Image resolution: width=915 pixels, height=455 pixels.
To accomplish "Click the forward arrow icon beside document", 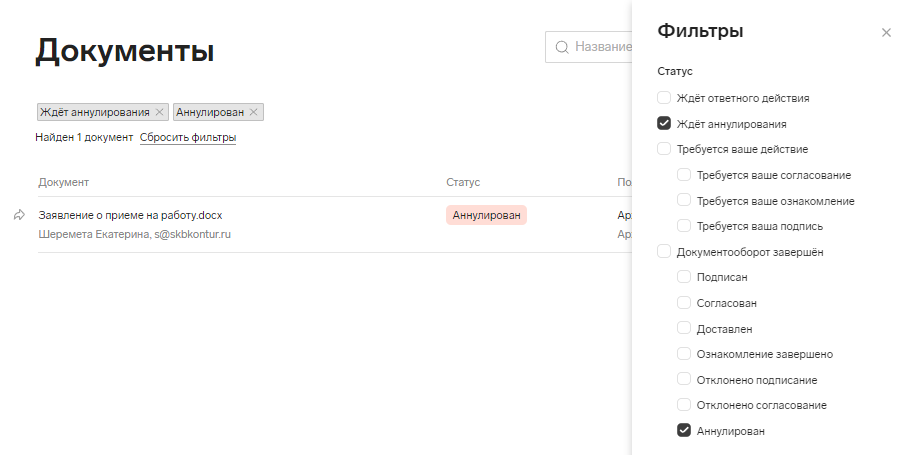I will pos(19,215).
